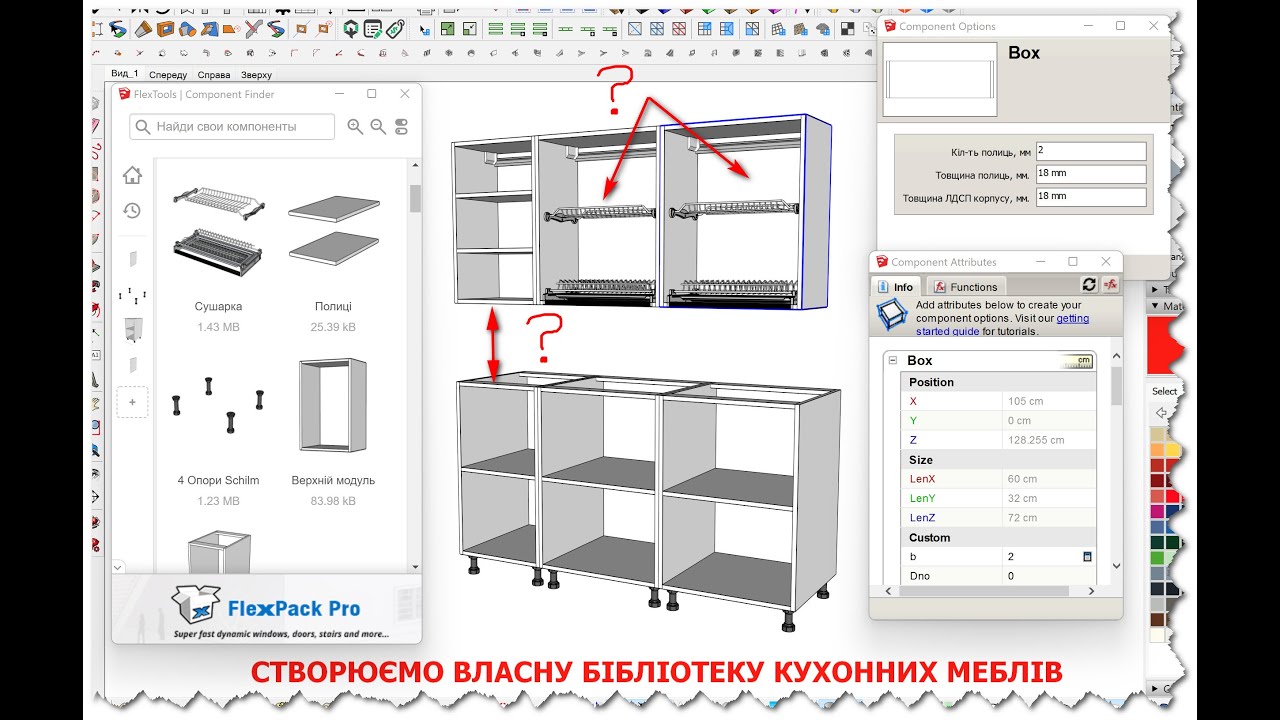This screenshot has width=1280, height=720.
Task: Zoom in thumbnails with magnifier plus icon
Action: [x=355, y=126]
